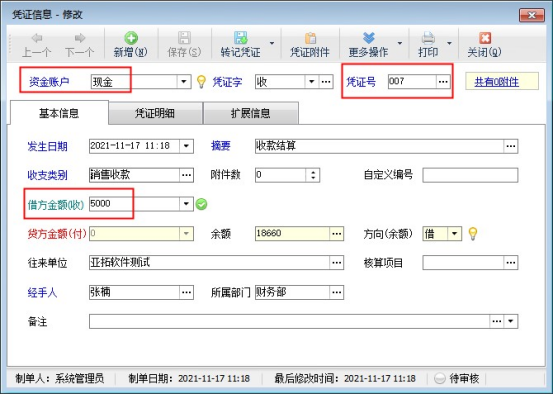Expand the 方向(余额) 借 dropdown
The width and height of the screenshot is (554, 394).
(x=454, y=234)
